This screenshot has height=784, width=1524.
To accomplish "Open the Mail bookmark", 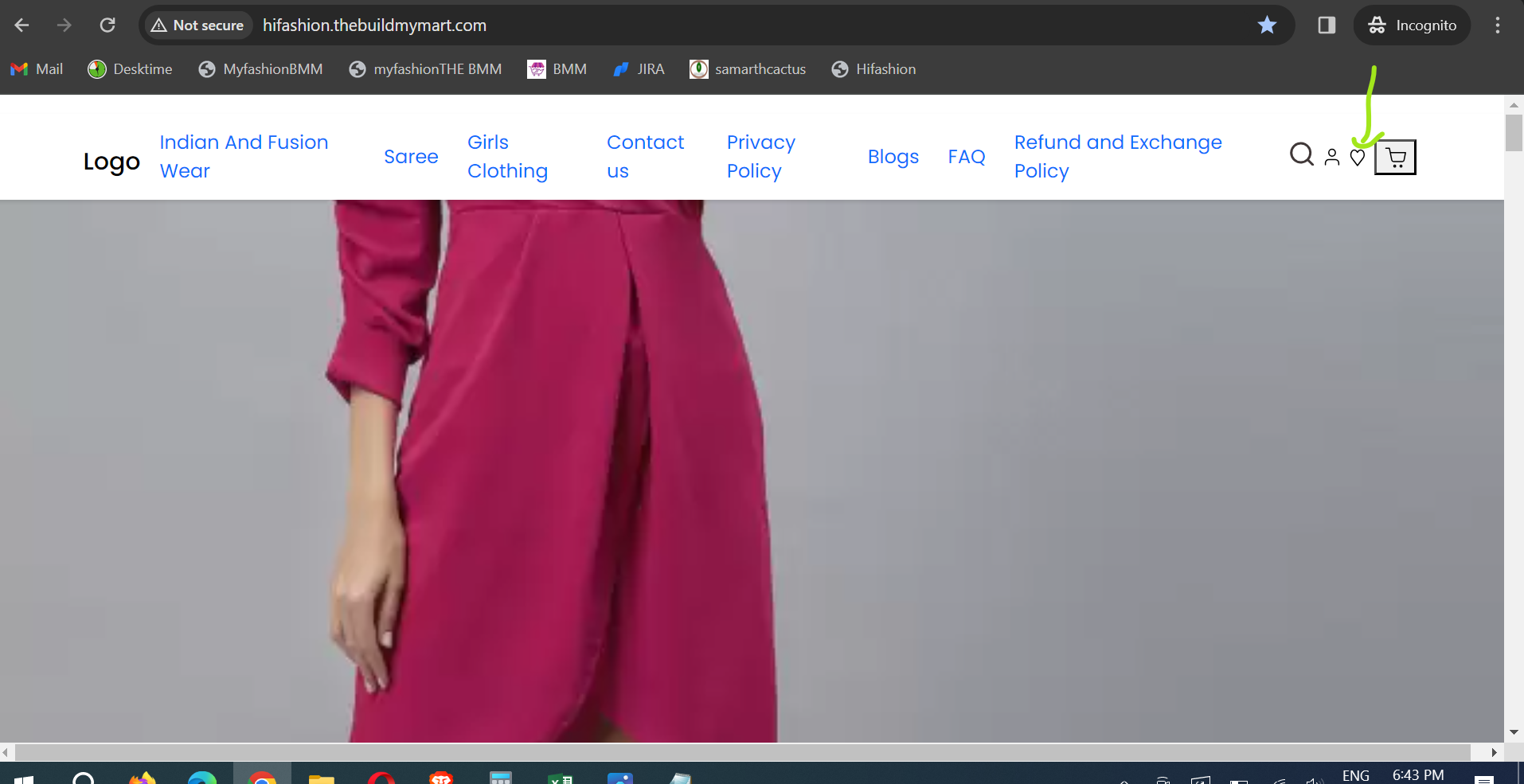I will [x=37, y=69].
